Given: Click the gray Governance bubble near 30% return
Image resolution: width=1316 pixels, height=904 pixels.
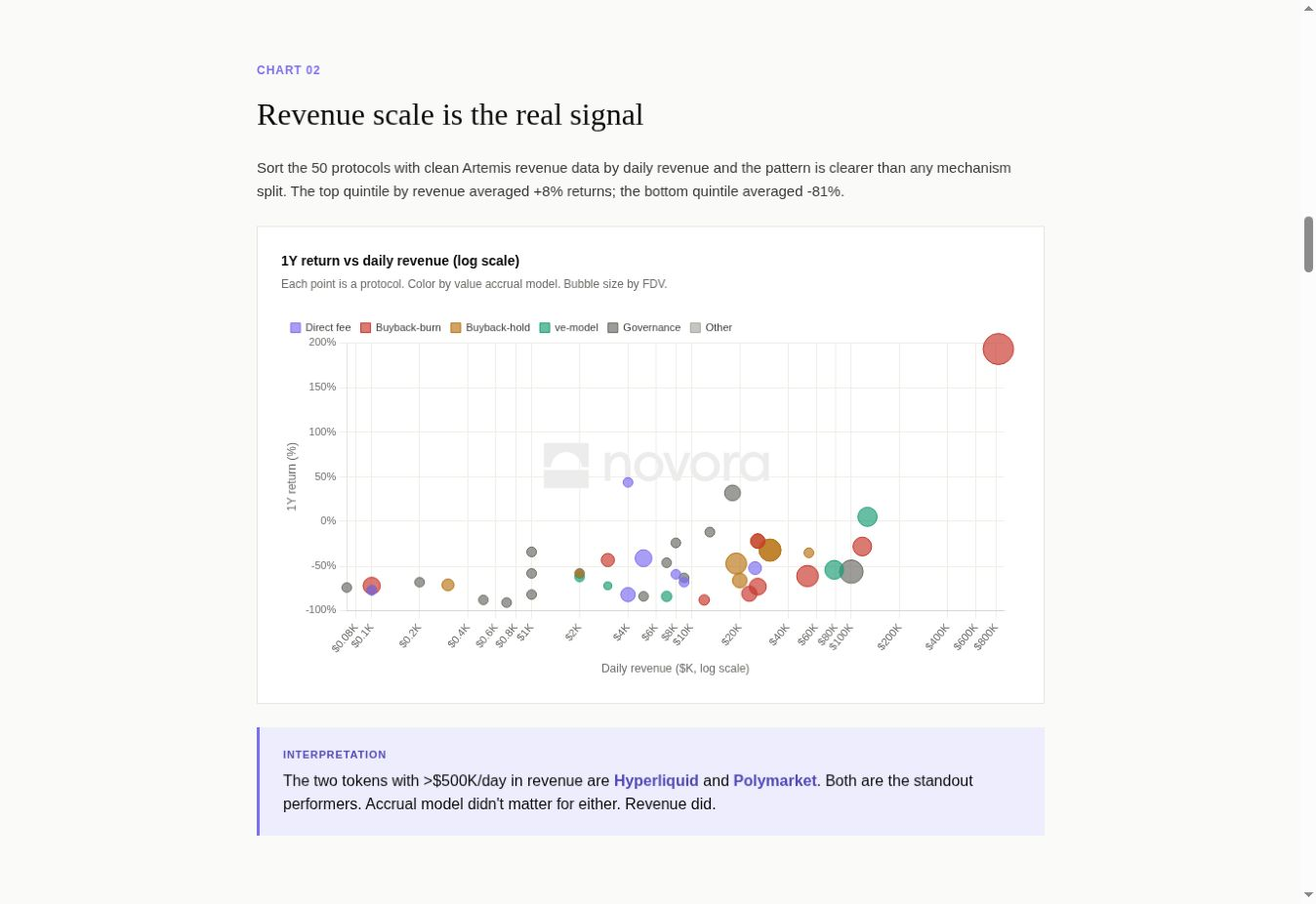Looking at the screenshot, I should pos(732,493).
